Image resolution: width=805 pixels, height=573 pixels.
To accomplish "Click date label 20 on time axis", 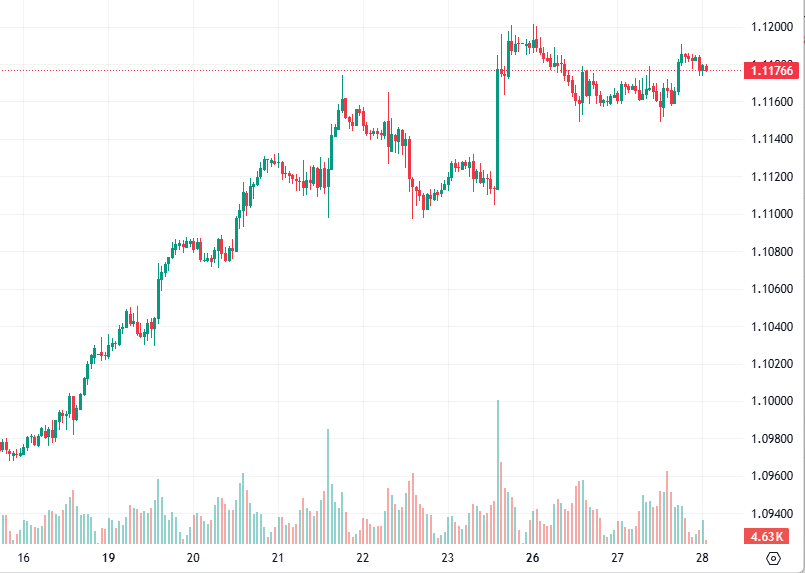I will coord(194,558).
